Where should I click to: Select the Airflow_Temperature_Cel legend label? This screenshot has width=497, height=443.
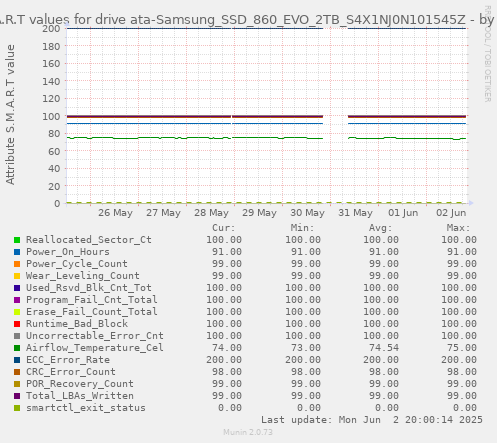pyautogui.click(x=95, y=348)
